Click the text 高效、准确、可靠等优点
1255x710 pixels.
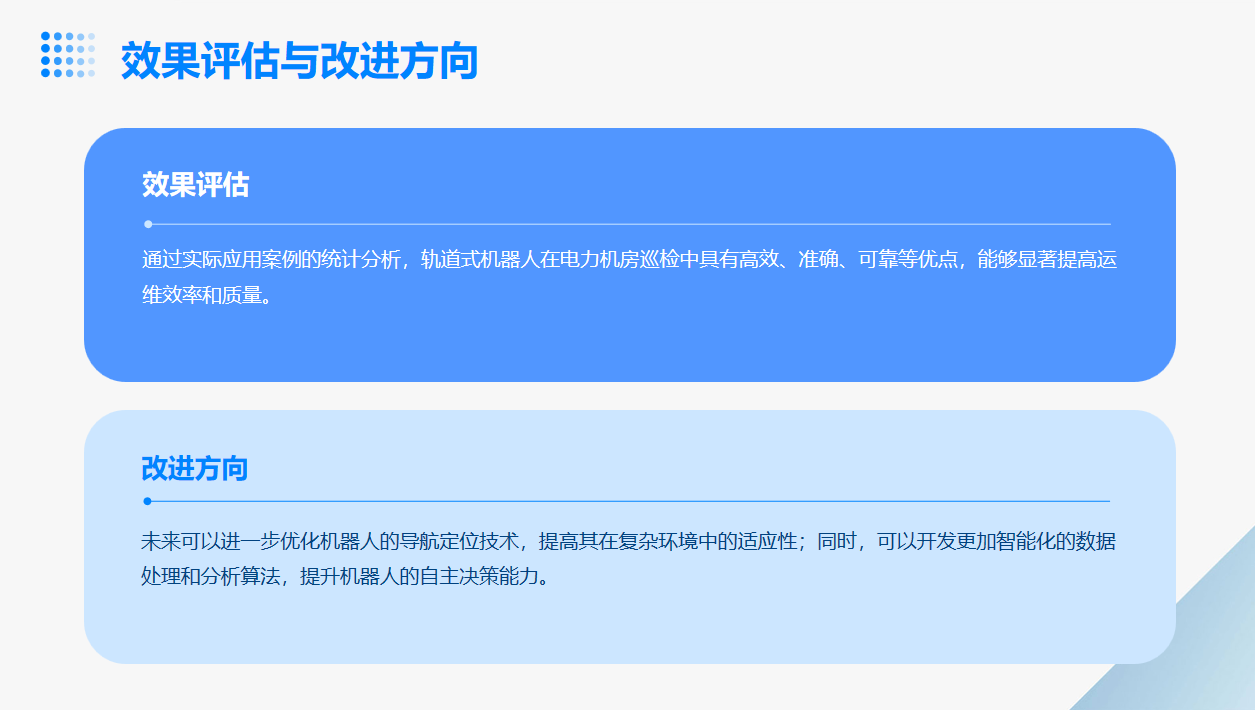click(x=846, y=260)
